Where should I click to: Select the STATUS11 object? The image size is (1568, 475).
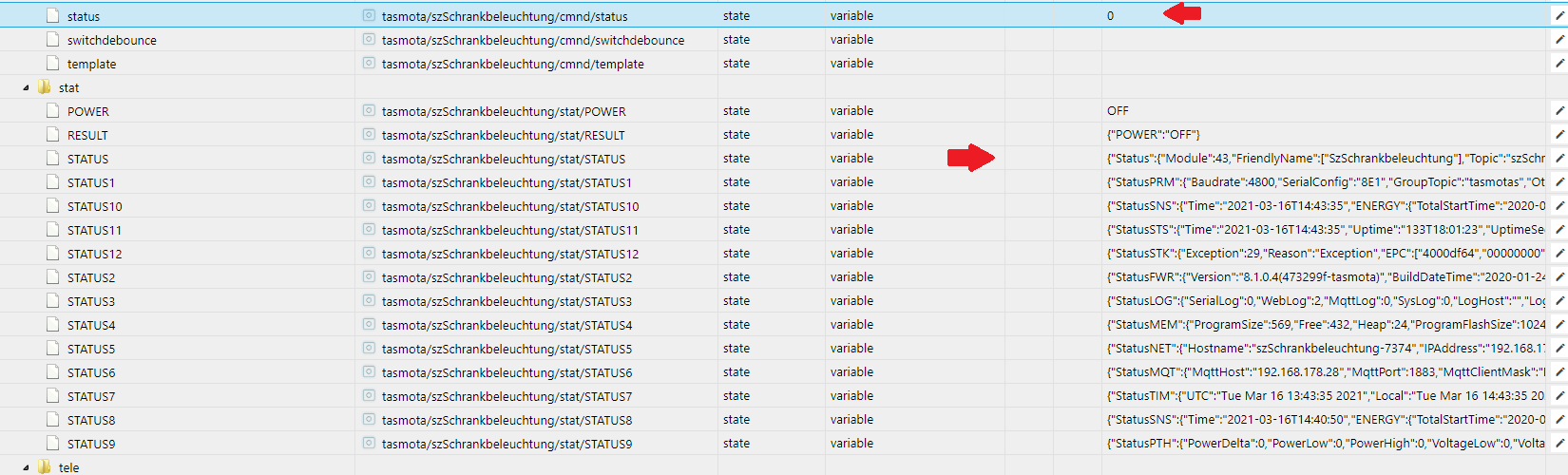click(95, 230)
